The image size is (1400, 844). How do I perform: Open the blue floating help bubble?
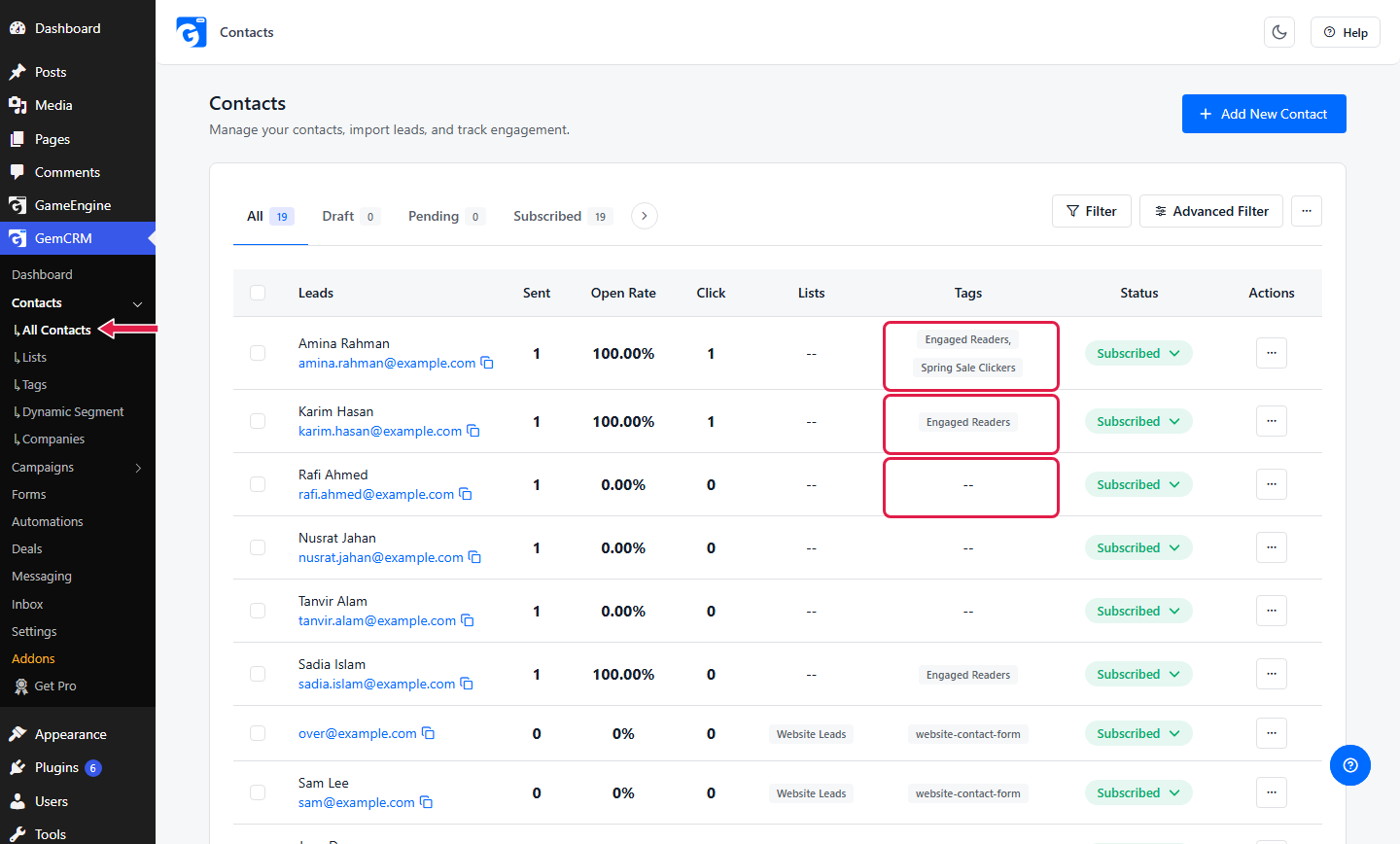1350,765
